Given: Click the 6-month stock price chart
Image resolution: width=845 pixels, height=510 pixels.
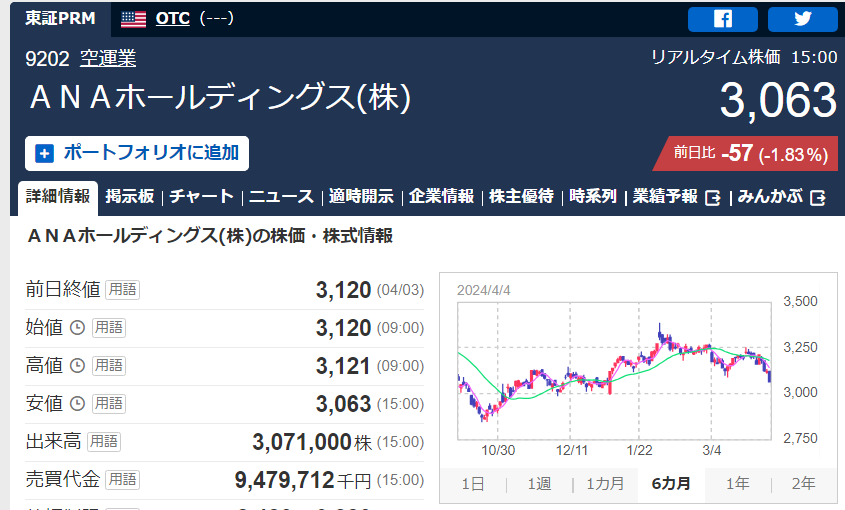Looking at the screenshot, I should [x=614, y=371].
